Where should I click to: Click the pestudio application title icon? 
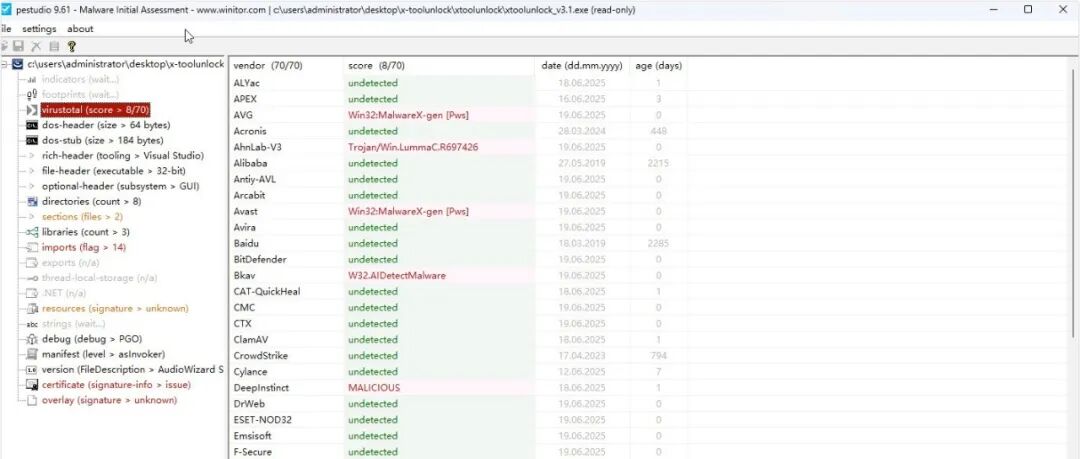pyautogui.click(x=7, y=10)
